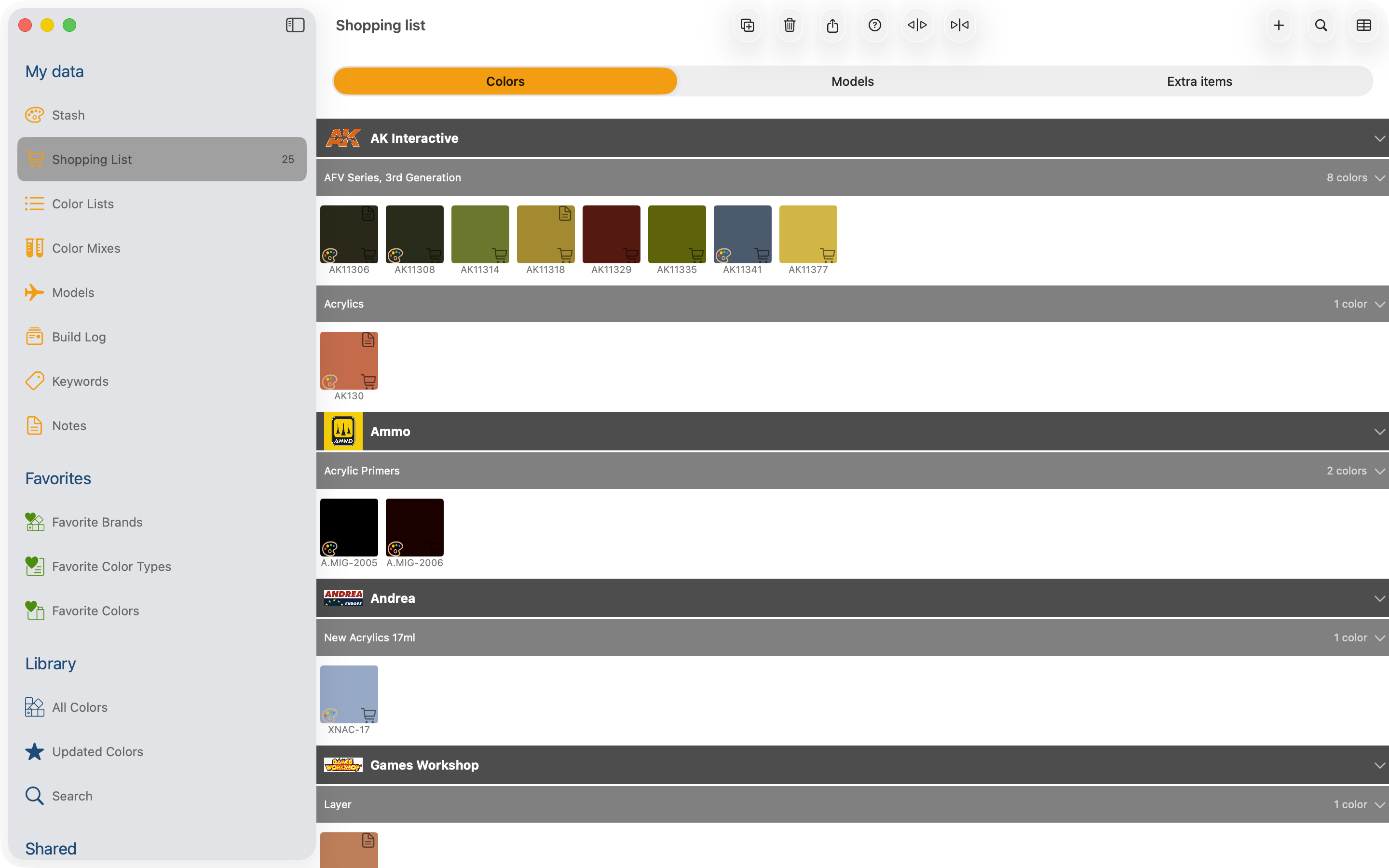The image size is (1389, 868).
Task: Open Models in the sidebar
Action: click(x=162, y=292)
